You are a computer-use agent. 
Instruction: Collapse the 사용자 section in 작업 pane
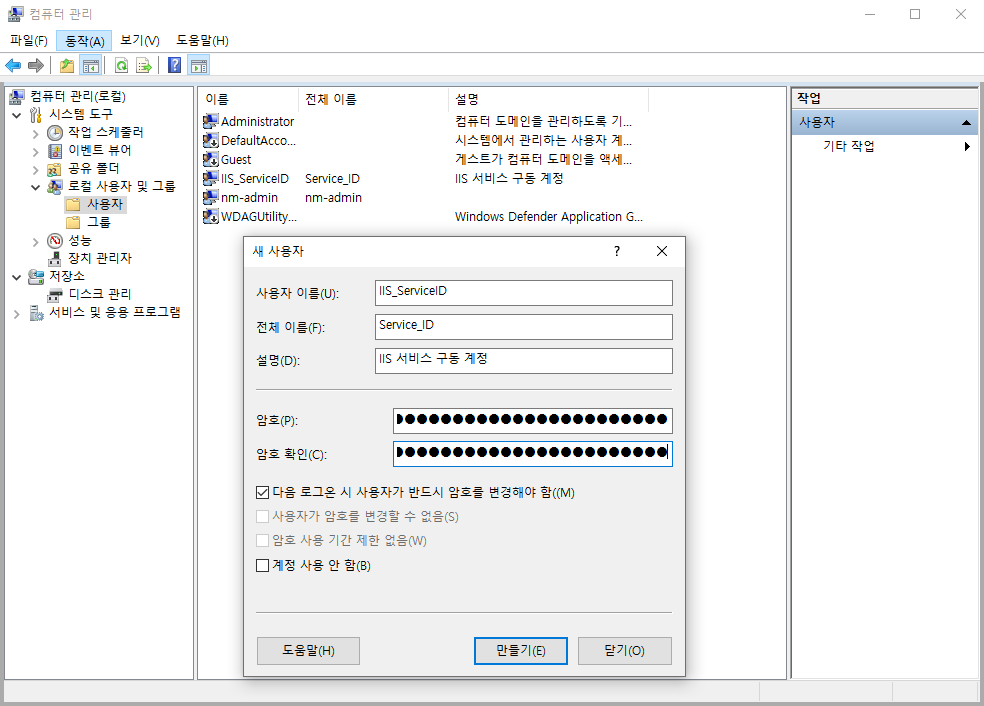(966, 123)
